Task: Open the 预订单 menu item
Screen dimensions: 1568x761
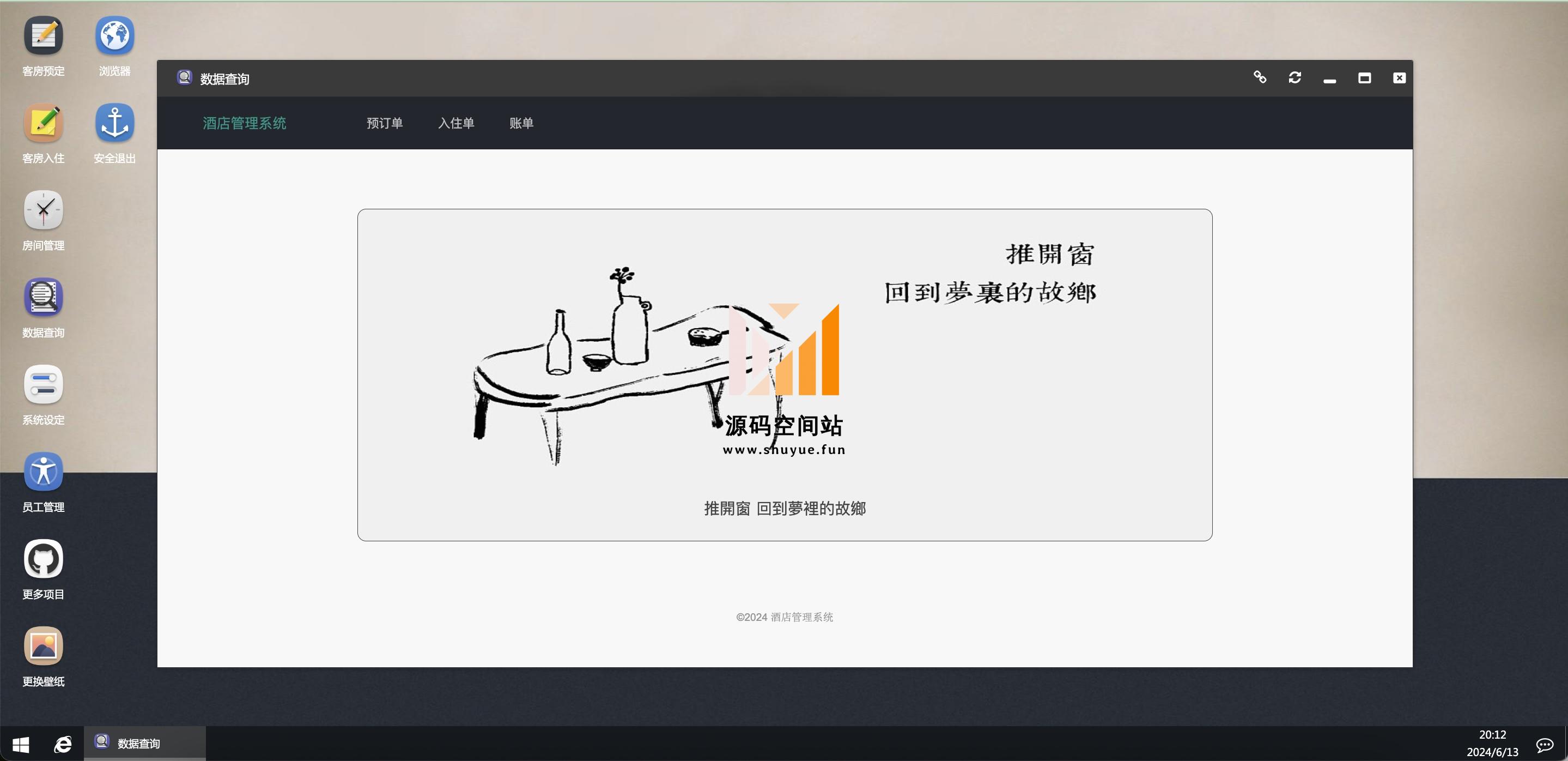Action: pyautogui.click(x=385, y=123)
